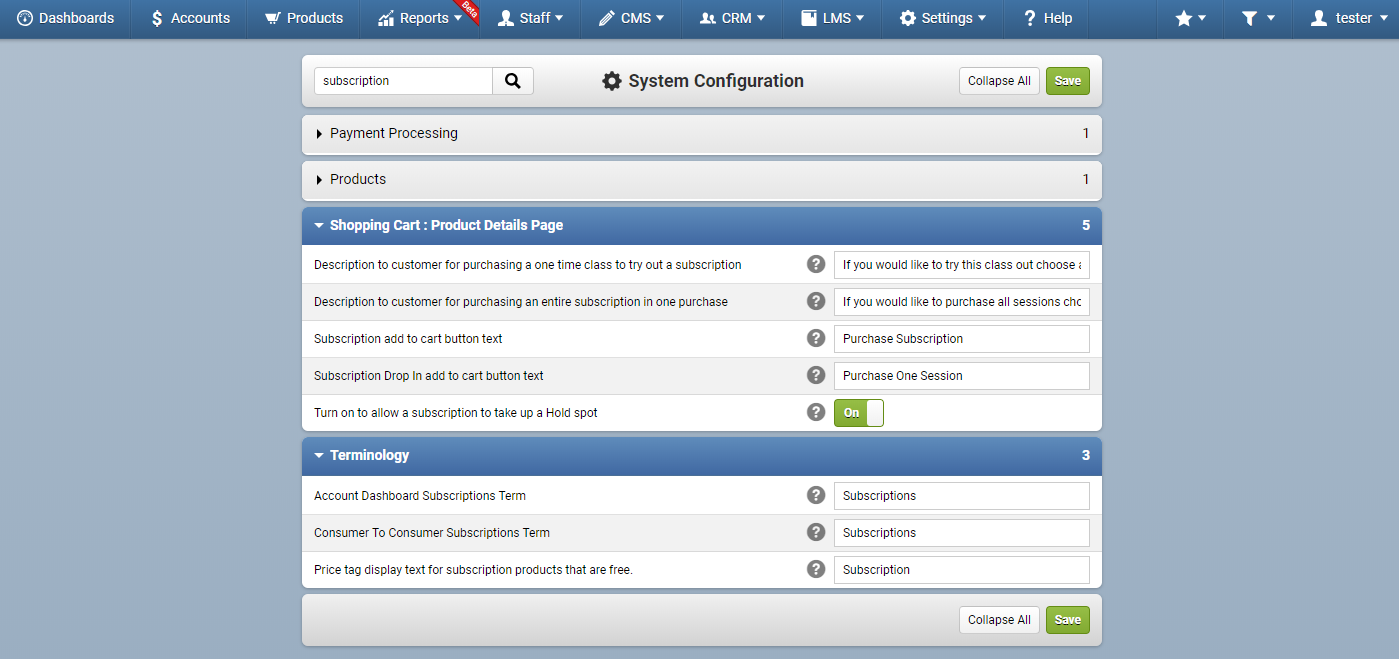
Task: Open the filter funnel menu
Action: tap(1258, 18)
